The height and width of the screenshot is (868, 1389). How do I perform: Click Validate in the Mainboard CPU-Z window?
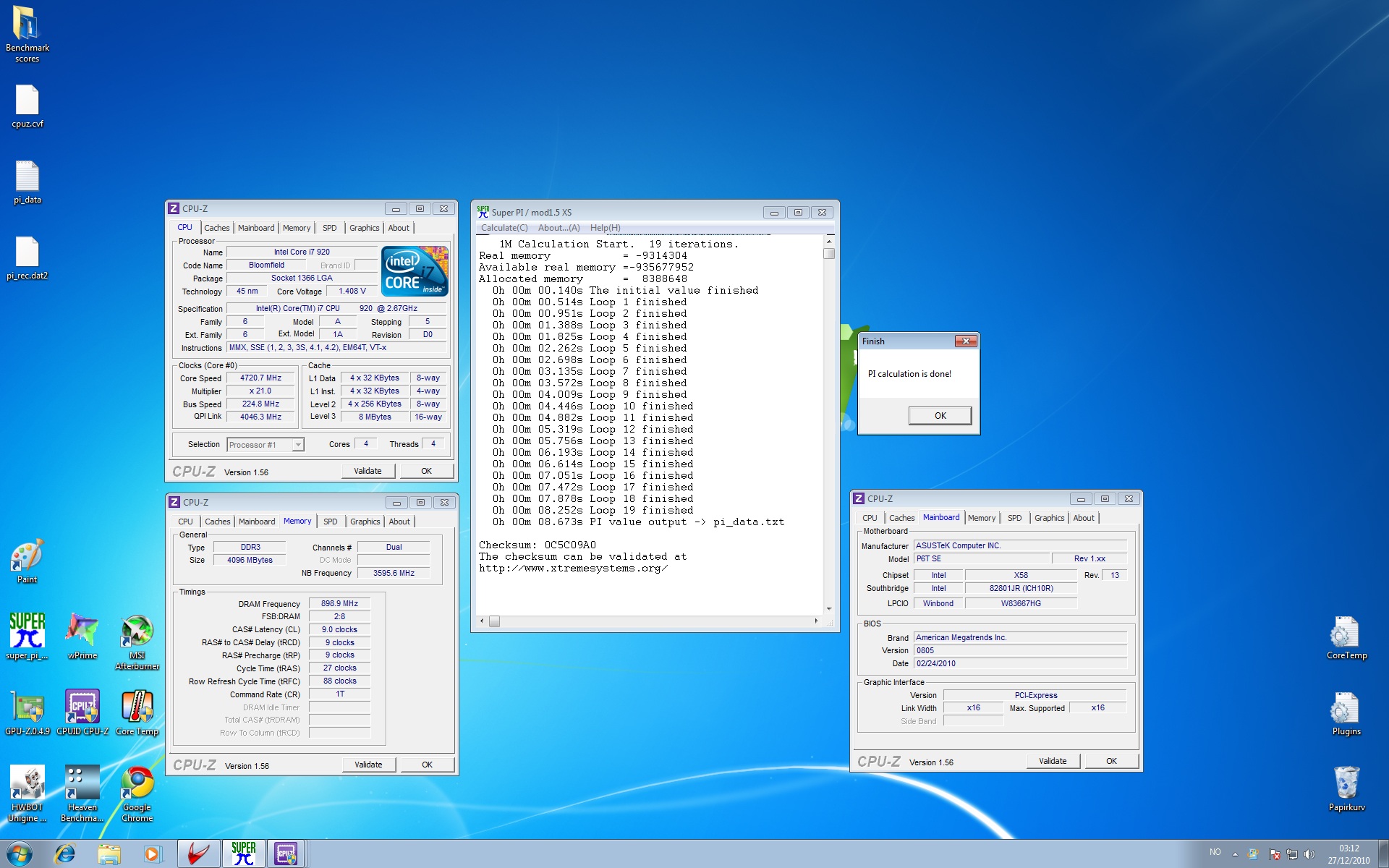pos(1053,761)
